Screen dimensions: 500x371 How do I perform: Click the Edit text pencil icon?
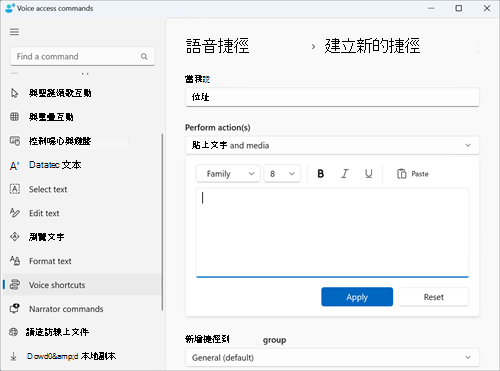click(x=15, y=213)
